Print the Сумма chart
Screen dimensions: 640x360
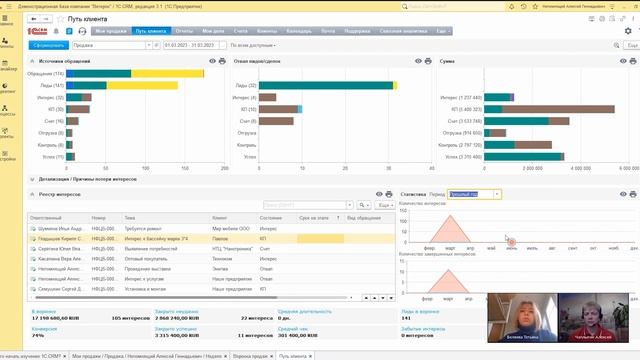[x=633, y=61]
